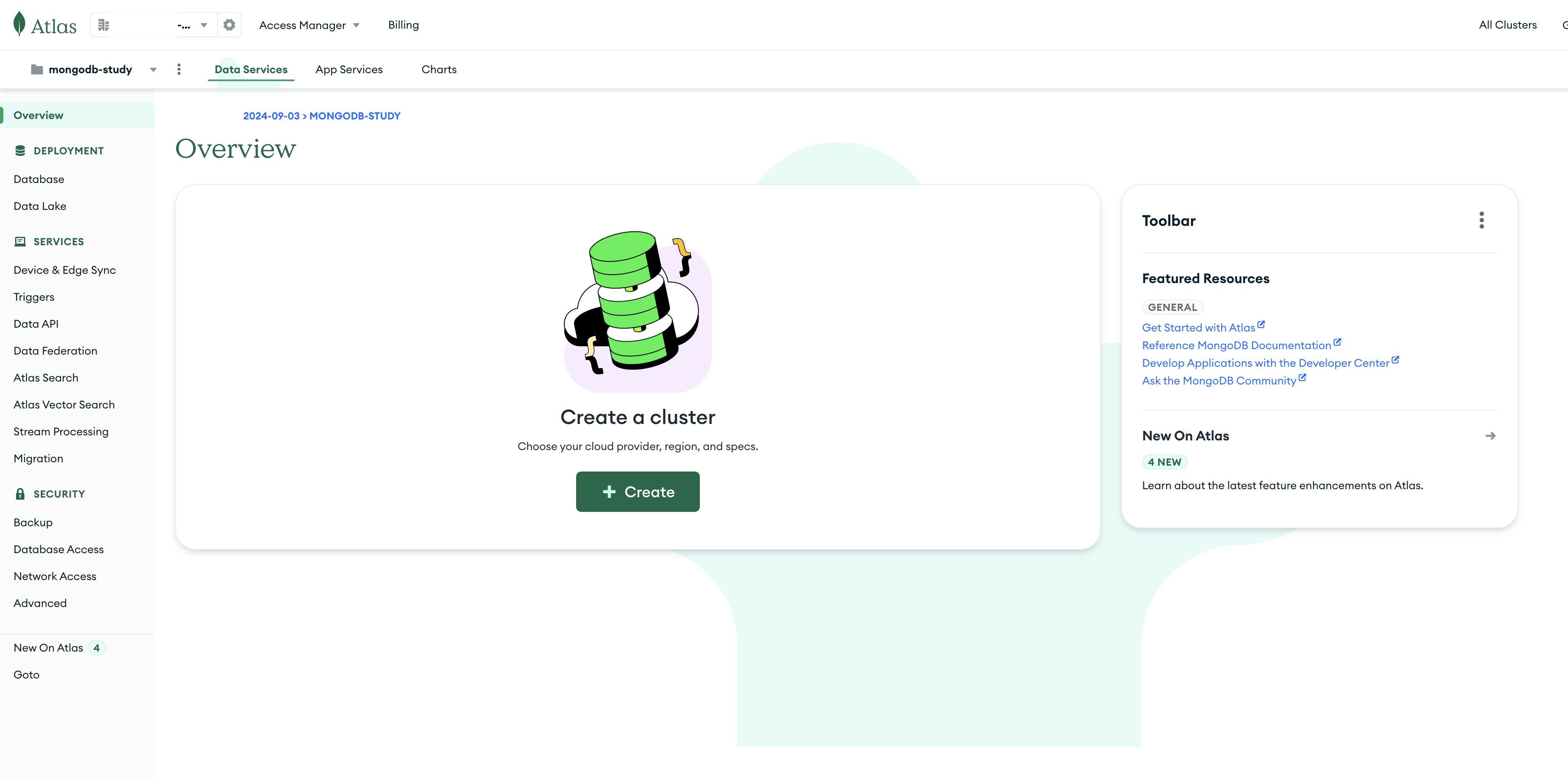This screenshot has width=1568, height=779.
Task: Click MONGODB-STUDY breadcrumb link
Action: pos(355,116)
